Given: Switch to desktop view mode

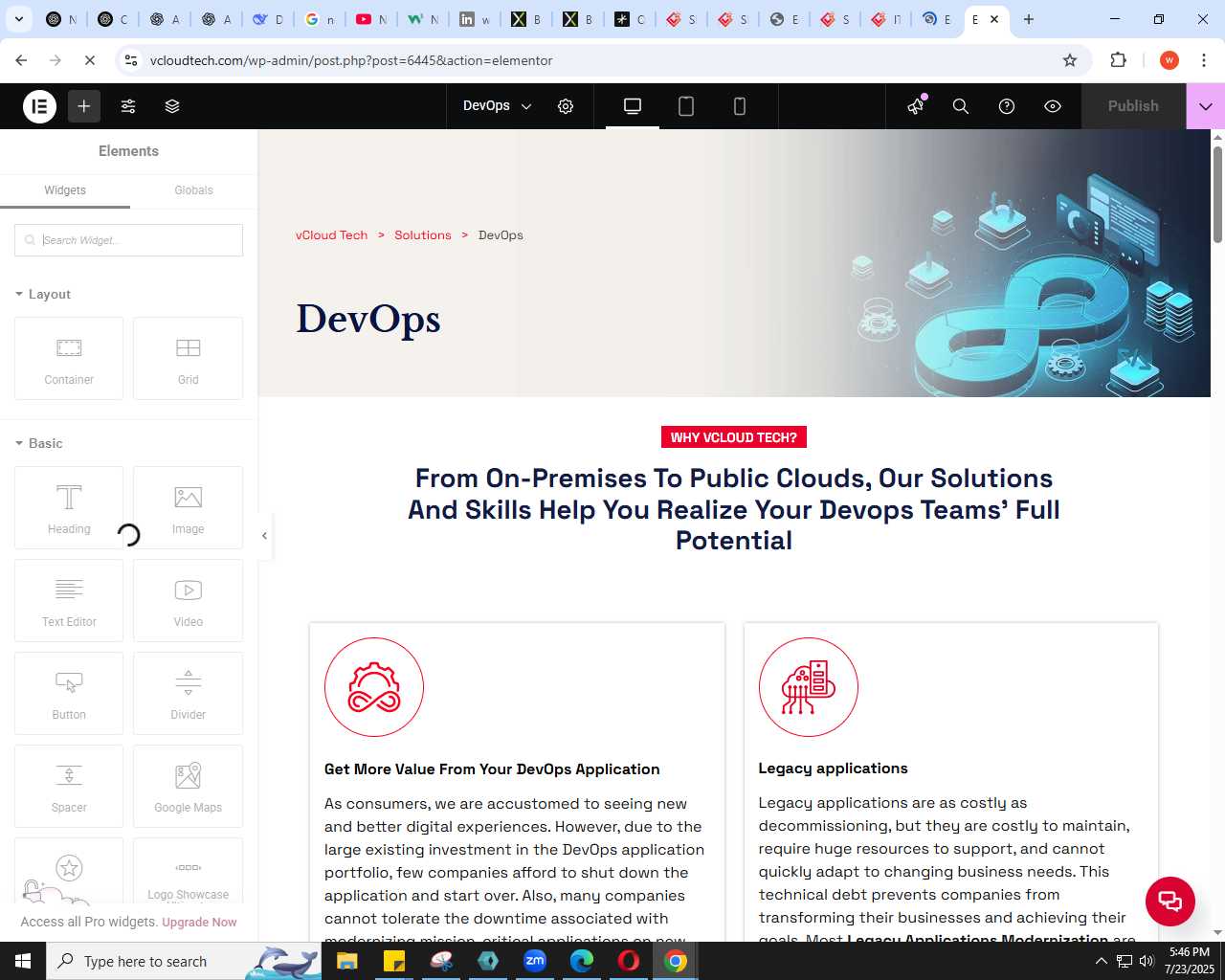Looking at the screenshot, I should coord(633,106).
